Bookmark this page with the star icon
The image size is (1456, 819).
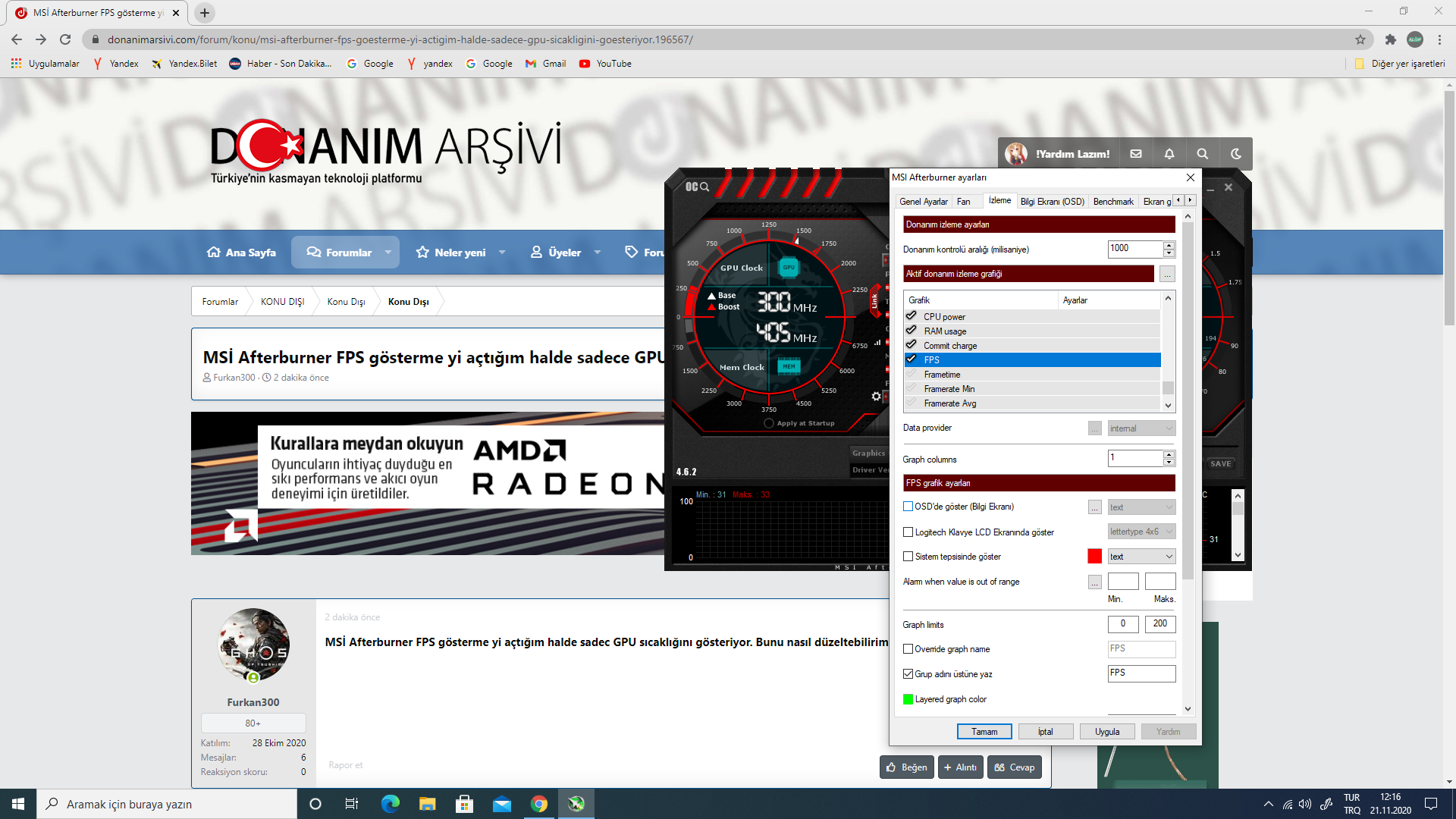[x=1360, y=39]
